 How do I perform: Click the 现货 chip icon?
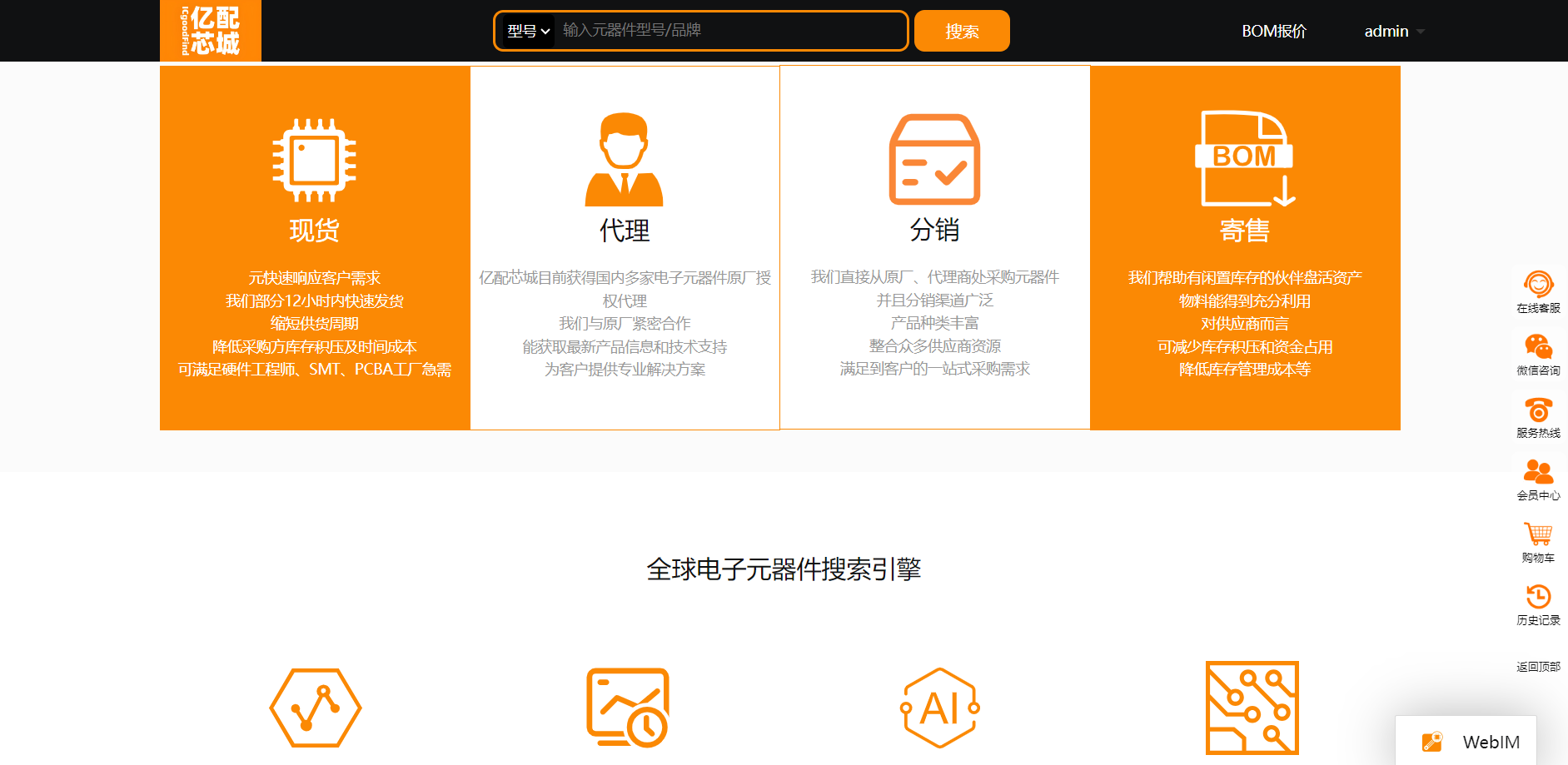click(x=314, y=161)
